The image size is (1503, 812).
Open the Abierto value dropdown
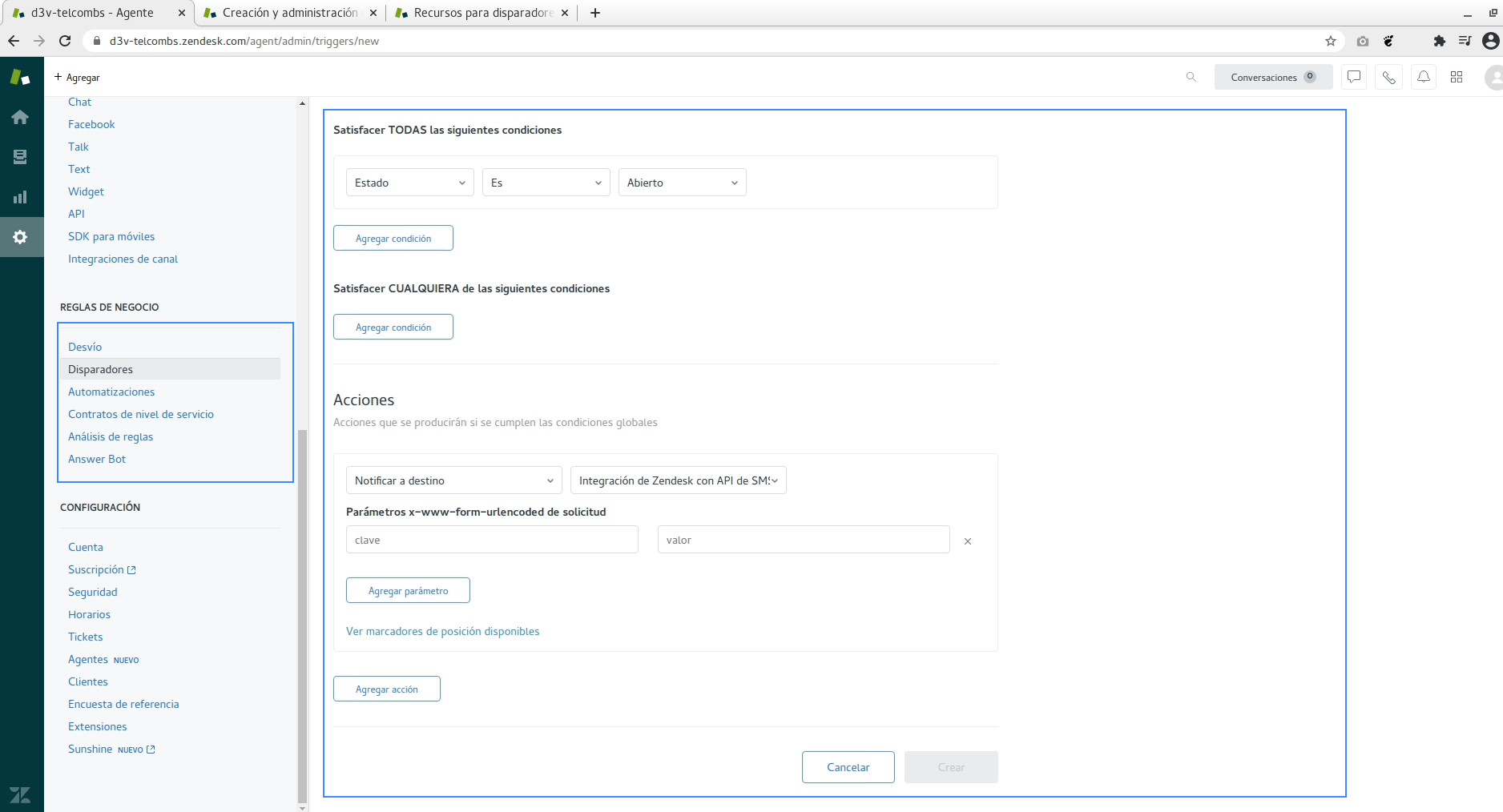click(x=683, y=183)
